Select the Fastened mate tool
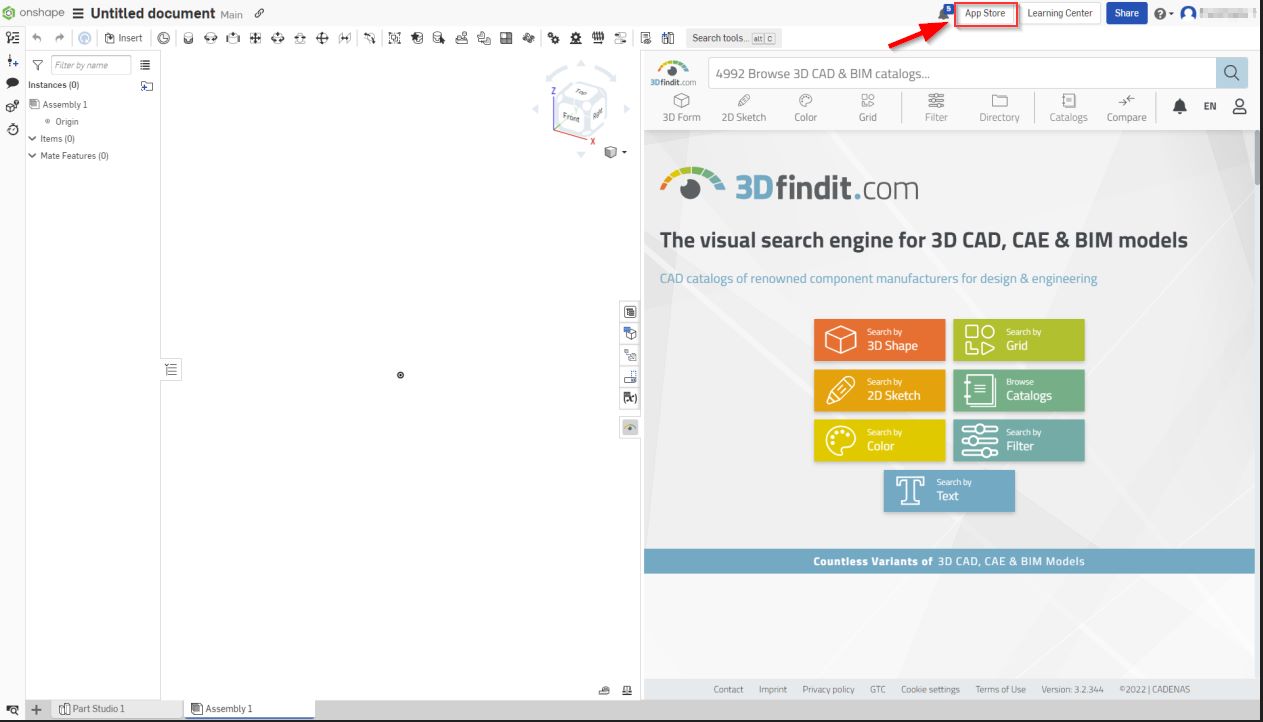Image resolution: width=1263 pixels, height=722 pixels. (188, 38)
